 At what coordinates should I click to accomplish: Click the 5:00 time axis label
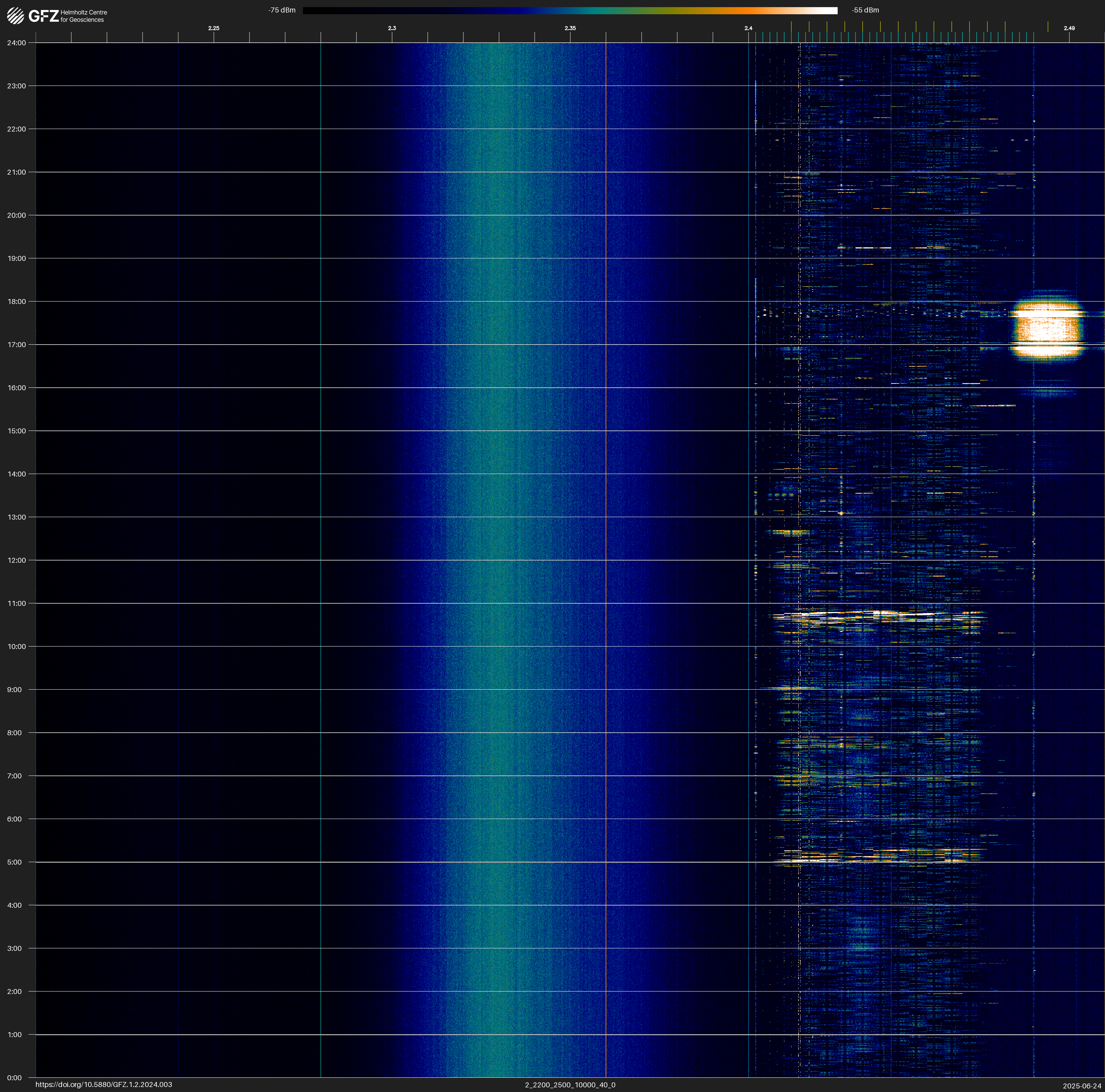coord(14,862)
